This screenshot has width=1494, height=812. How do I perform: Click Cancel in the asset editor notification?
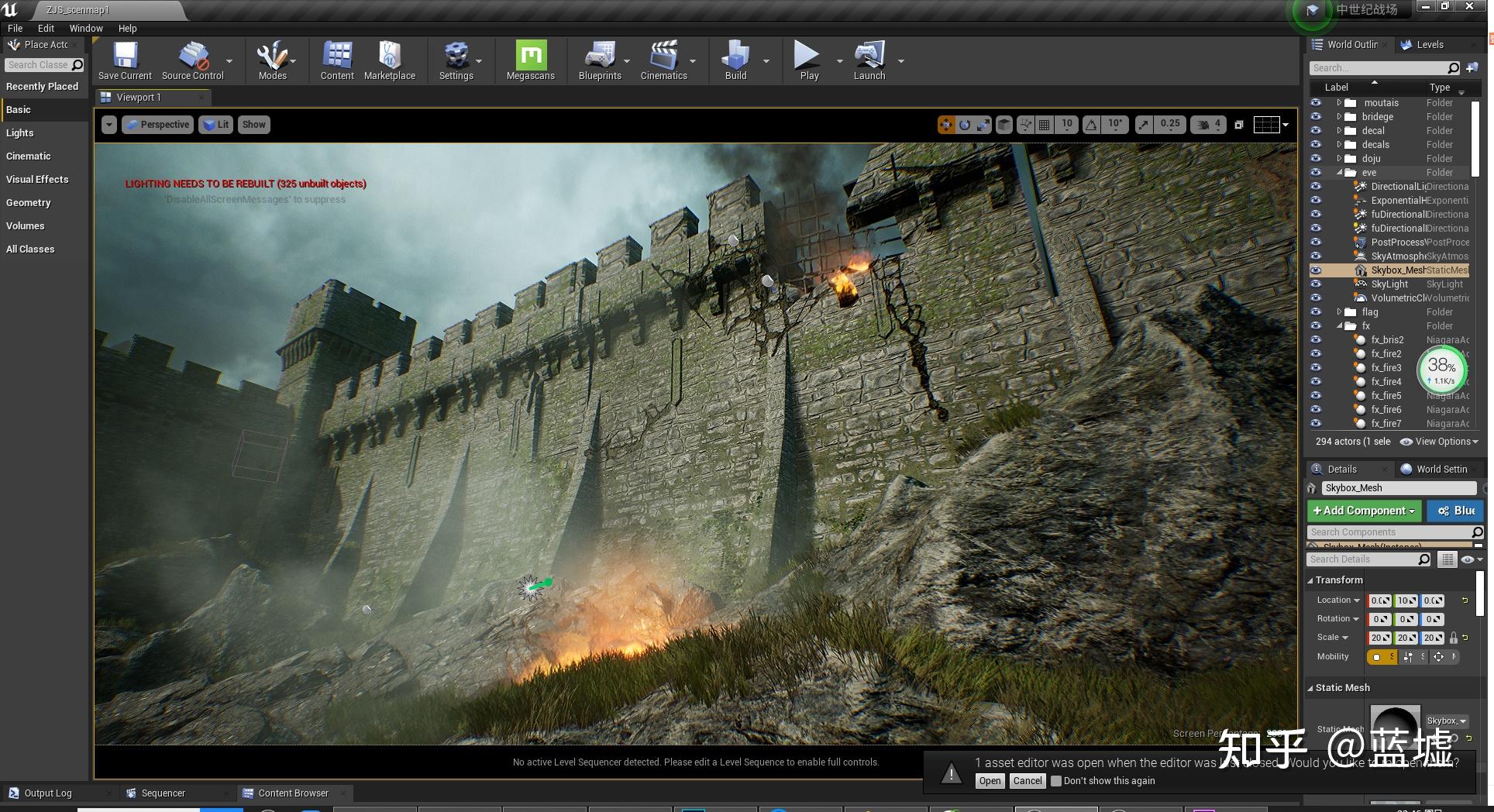coord(1028,781)
